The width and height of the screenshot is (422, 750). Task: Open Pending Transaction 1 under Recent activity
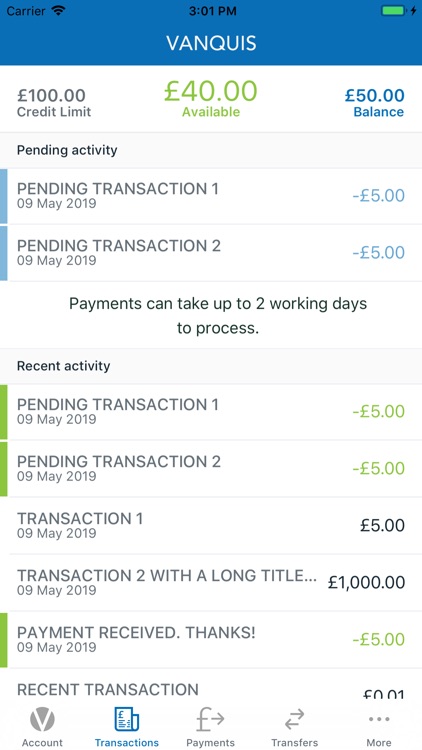coord(211,412)
